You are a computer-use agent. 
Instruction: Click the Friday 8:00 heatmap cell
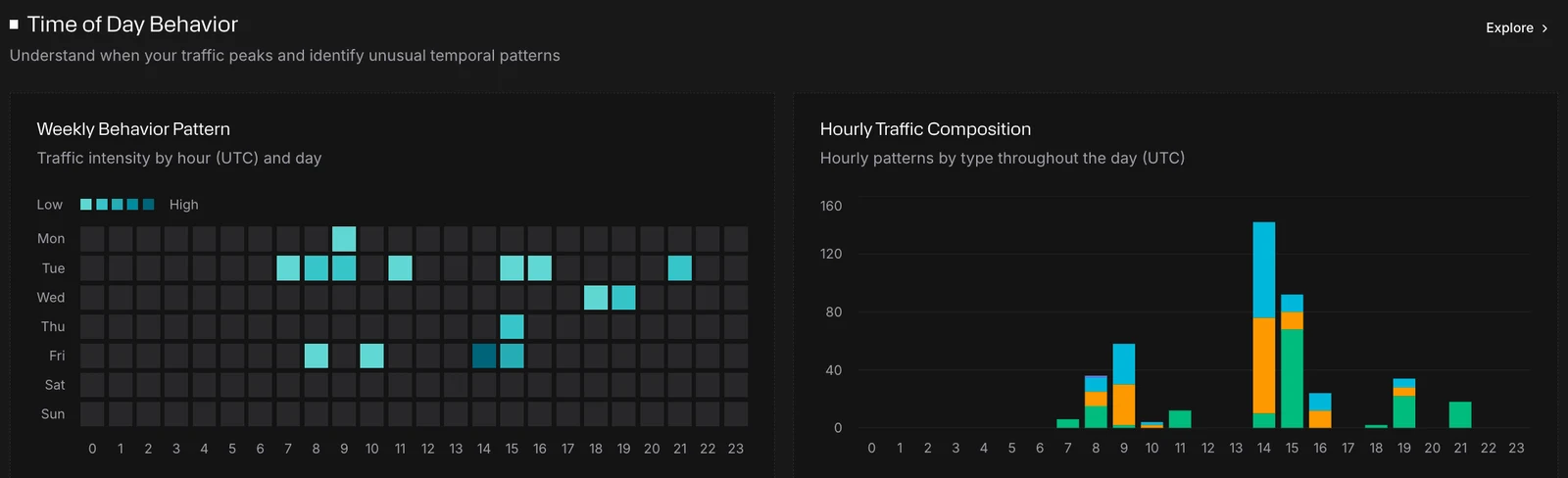coord(316,356)
